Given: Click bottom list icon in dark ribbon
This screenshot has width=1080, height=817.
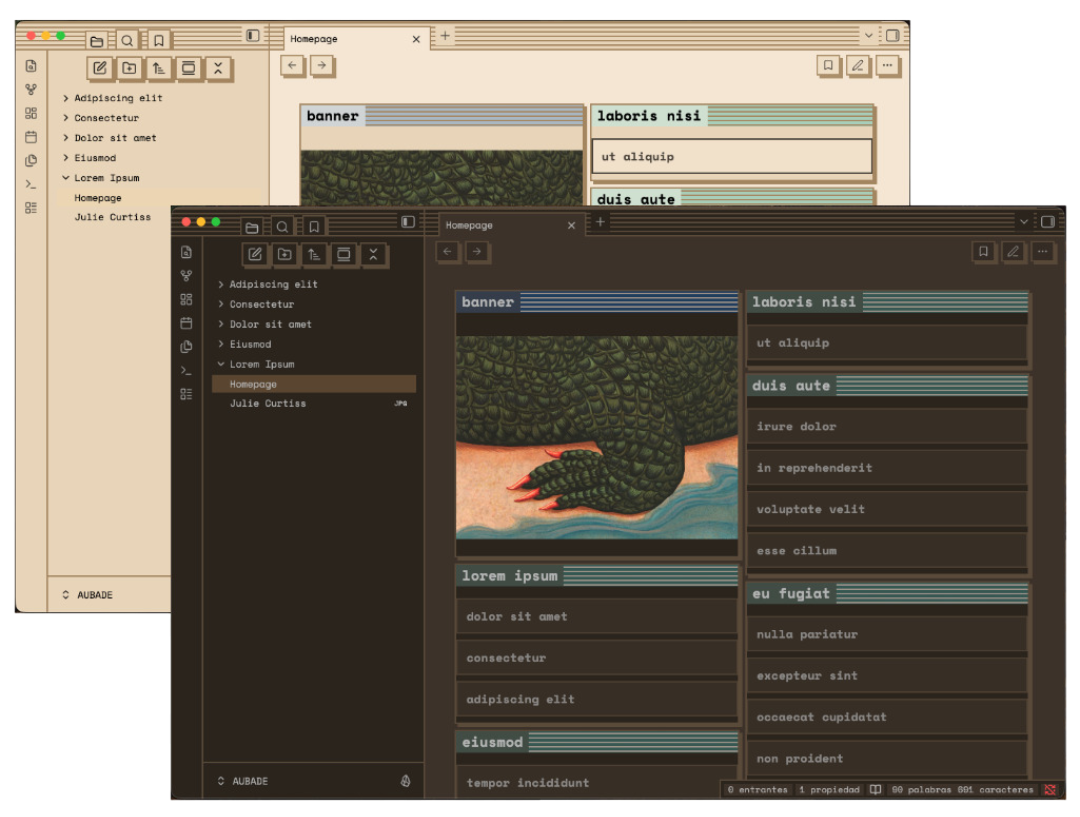Looking at the screenshot, I should click(x=186, y=394).
